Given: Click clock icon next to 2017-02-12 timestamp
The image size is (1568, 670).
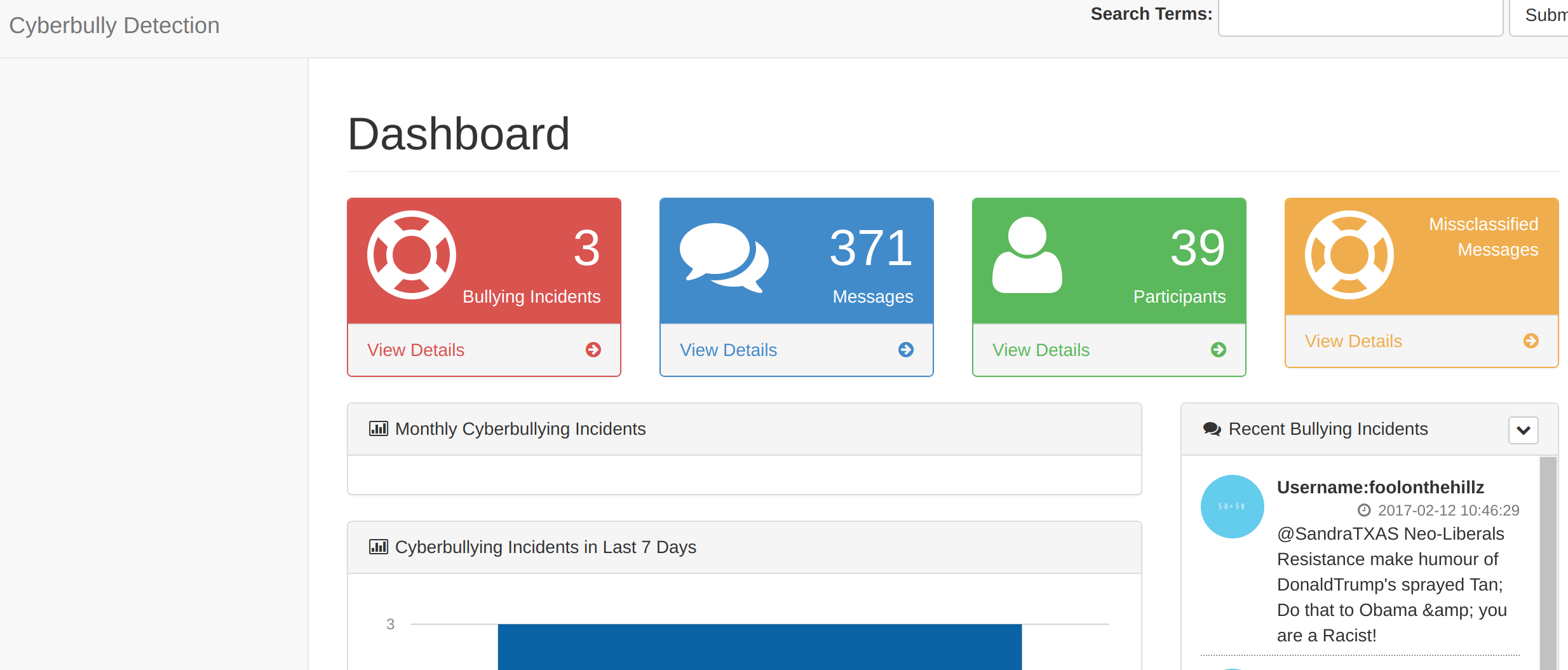Looking at the screenshot, I should 1364,510.
